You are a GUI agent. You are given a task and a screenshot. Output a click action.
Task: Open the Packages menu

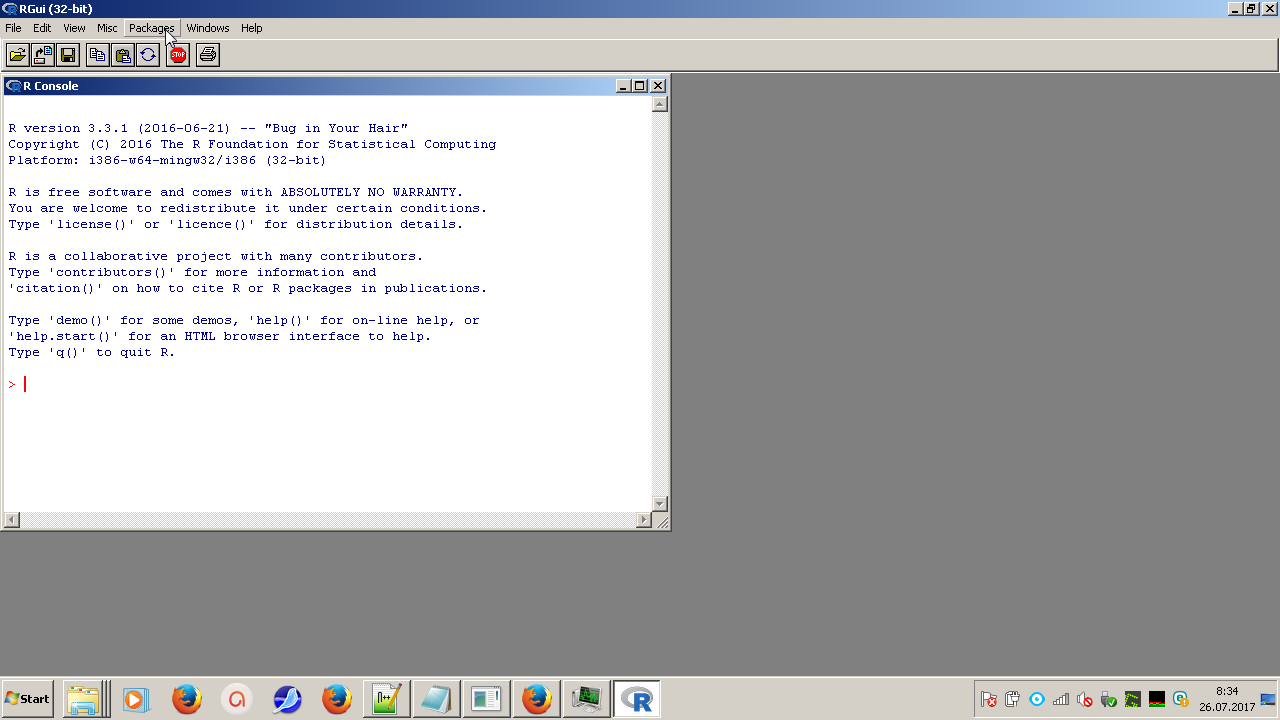pos(152,28)
